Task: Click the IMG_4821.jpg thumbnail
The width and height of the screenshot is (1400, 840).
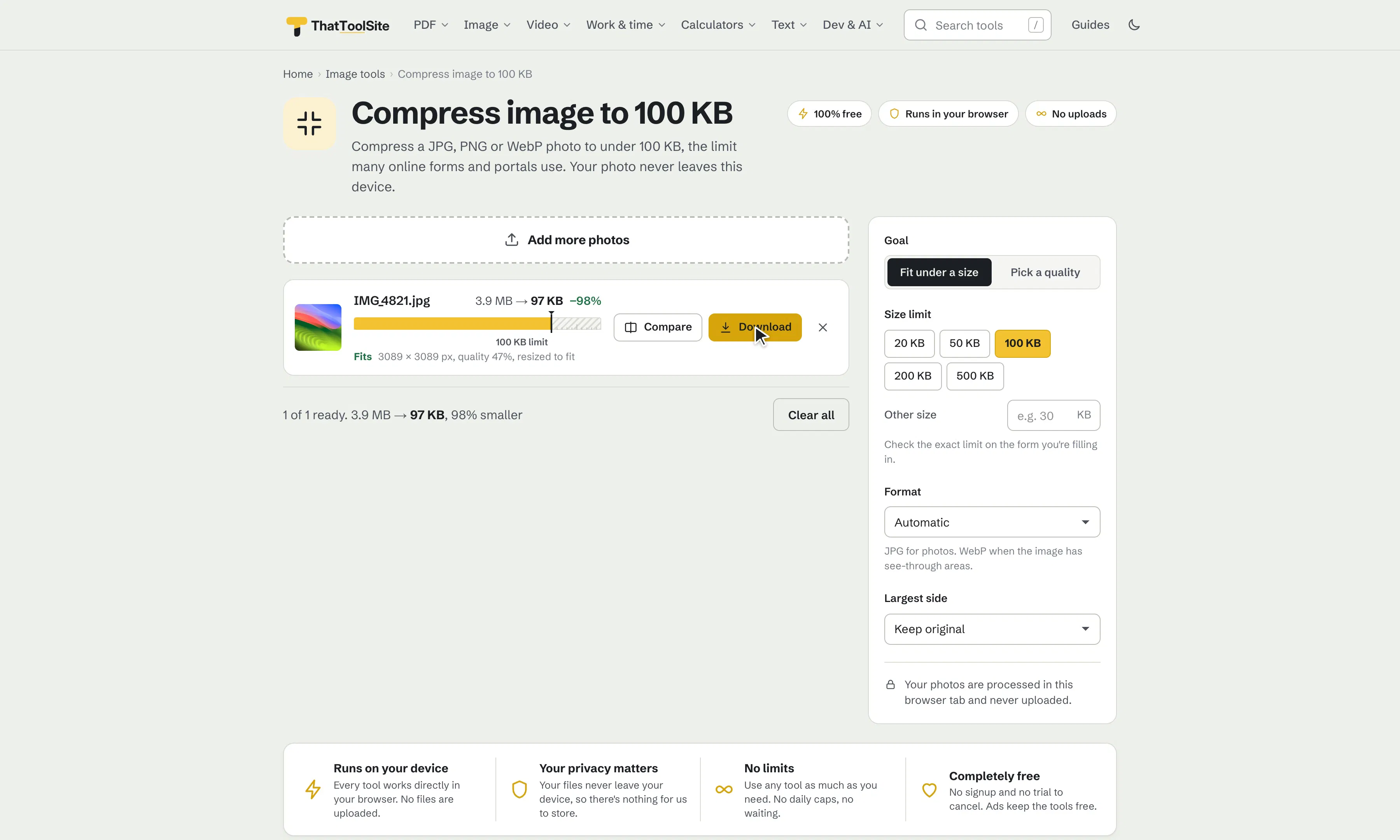Action: [318, 327]
